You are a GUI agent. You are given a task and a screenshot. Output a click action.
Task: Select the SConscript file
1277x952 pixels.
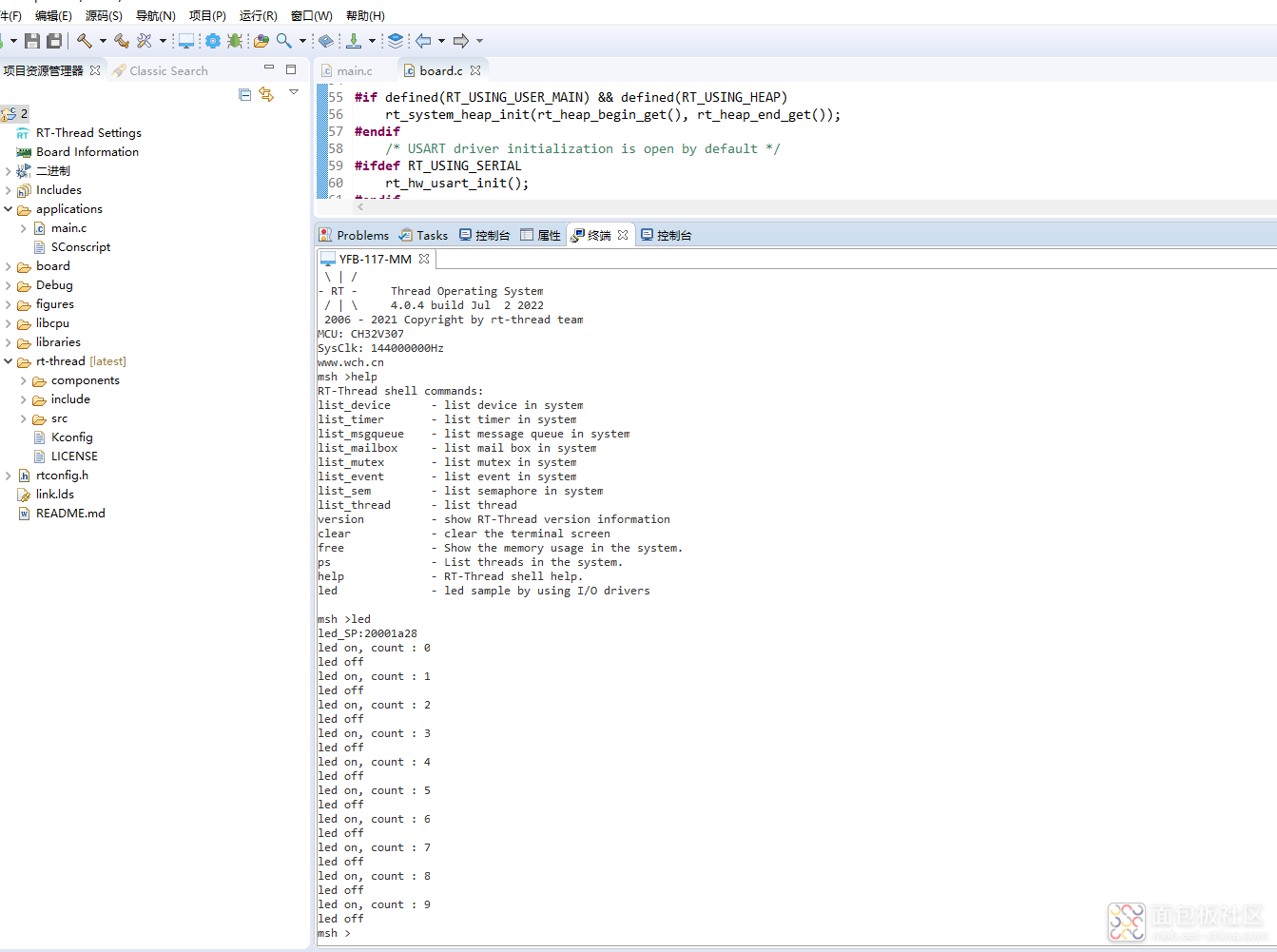(x=81, y=247)
